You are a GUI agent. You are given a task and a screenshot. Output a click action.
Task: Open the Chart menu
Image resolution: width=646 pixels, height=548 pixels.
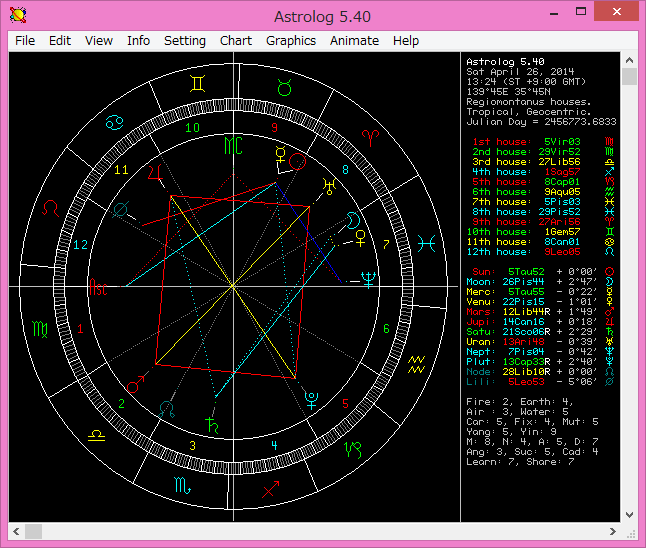[236, 41]
